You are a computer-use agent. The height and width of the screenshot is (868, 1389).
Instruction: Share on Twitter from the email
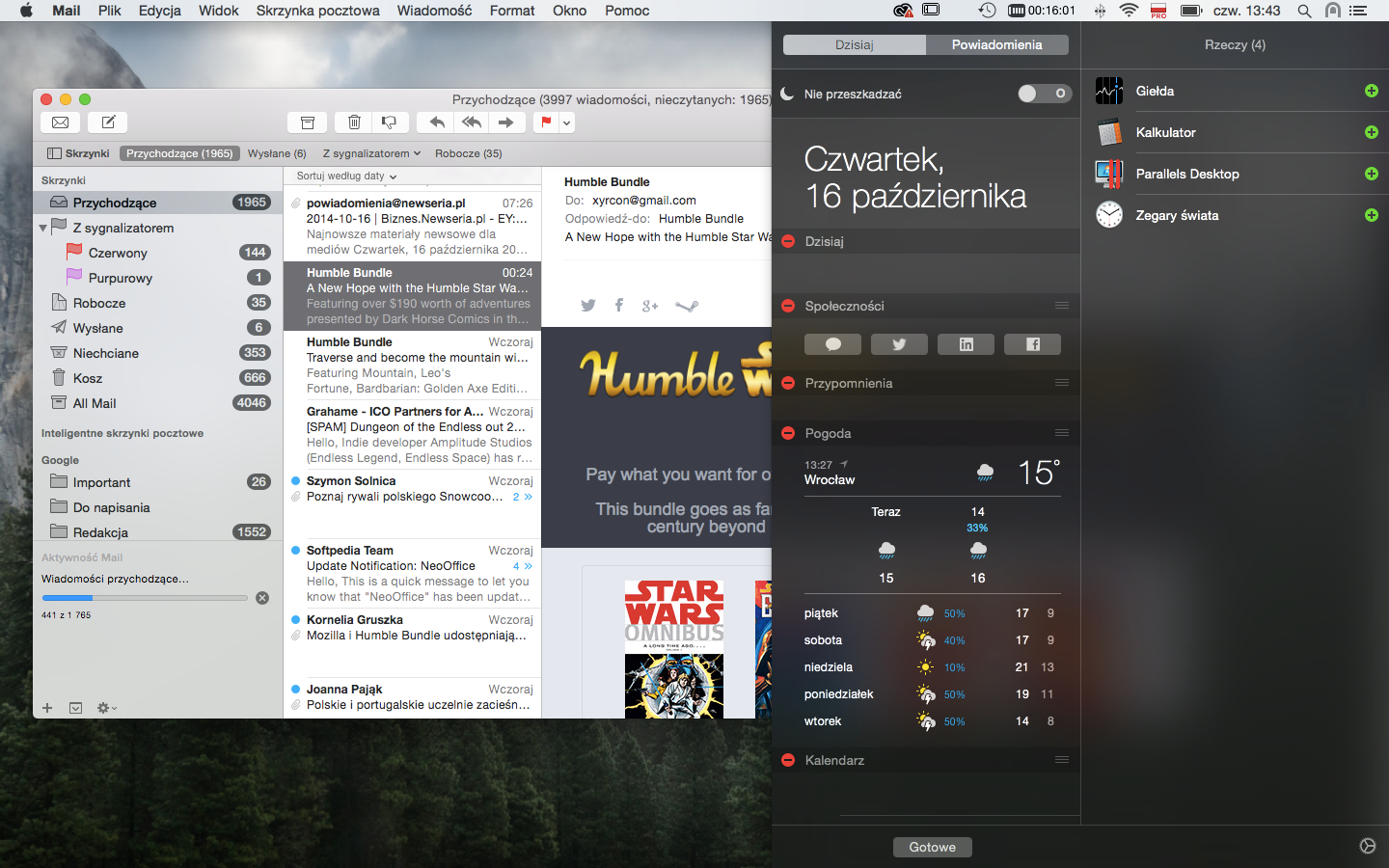coord(587,306)
